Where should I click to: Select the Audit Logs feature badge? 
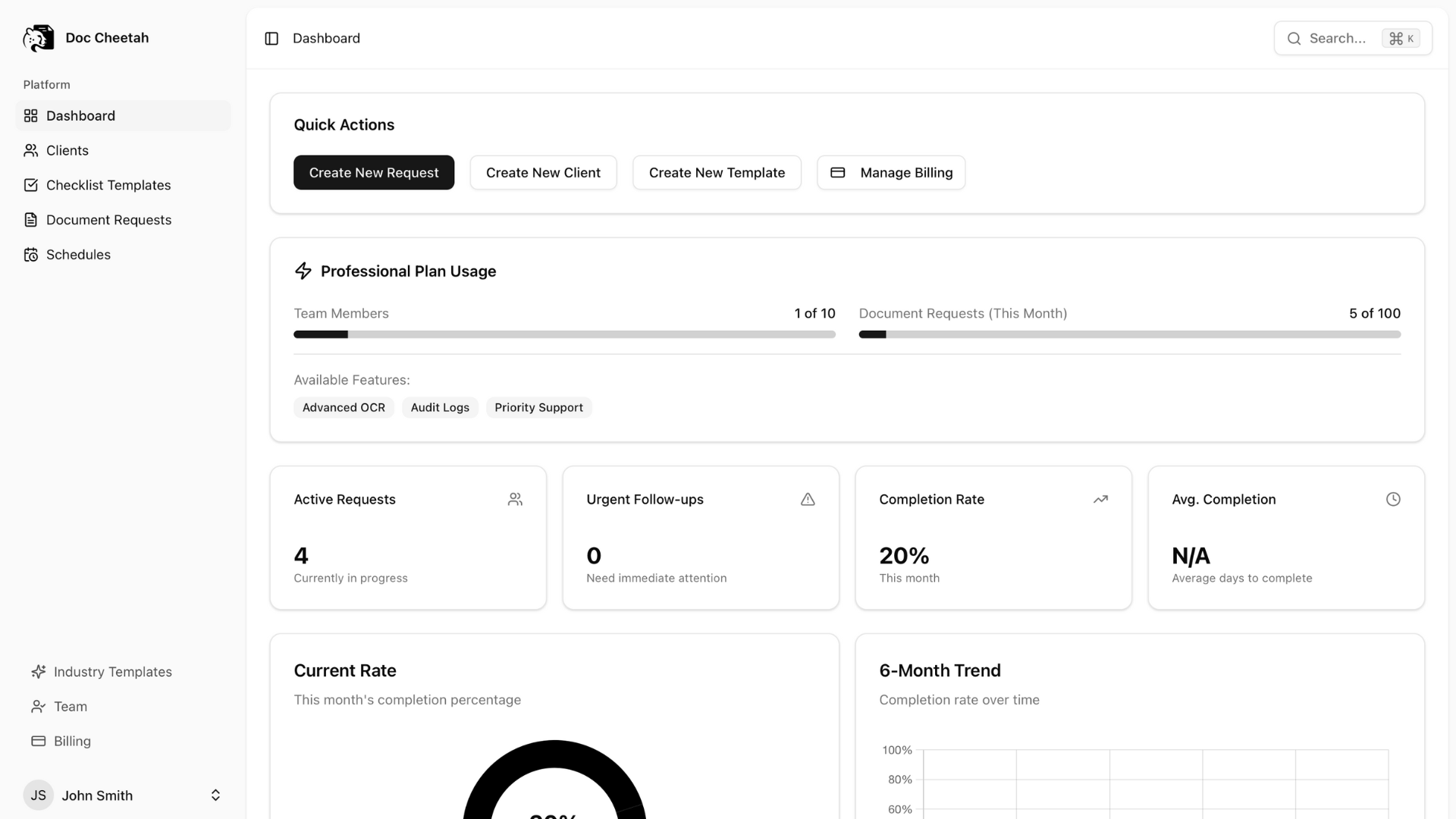point(440,408)
